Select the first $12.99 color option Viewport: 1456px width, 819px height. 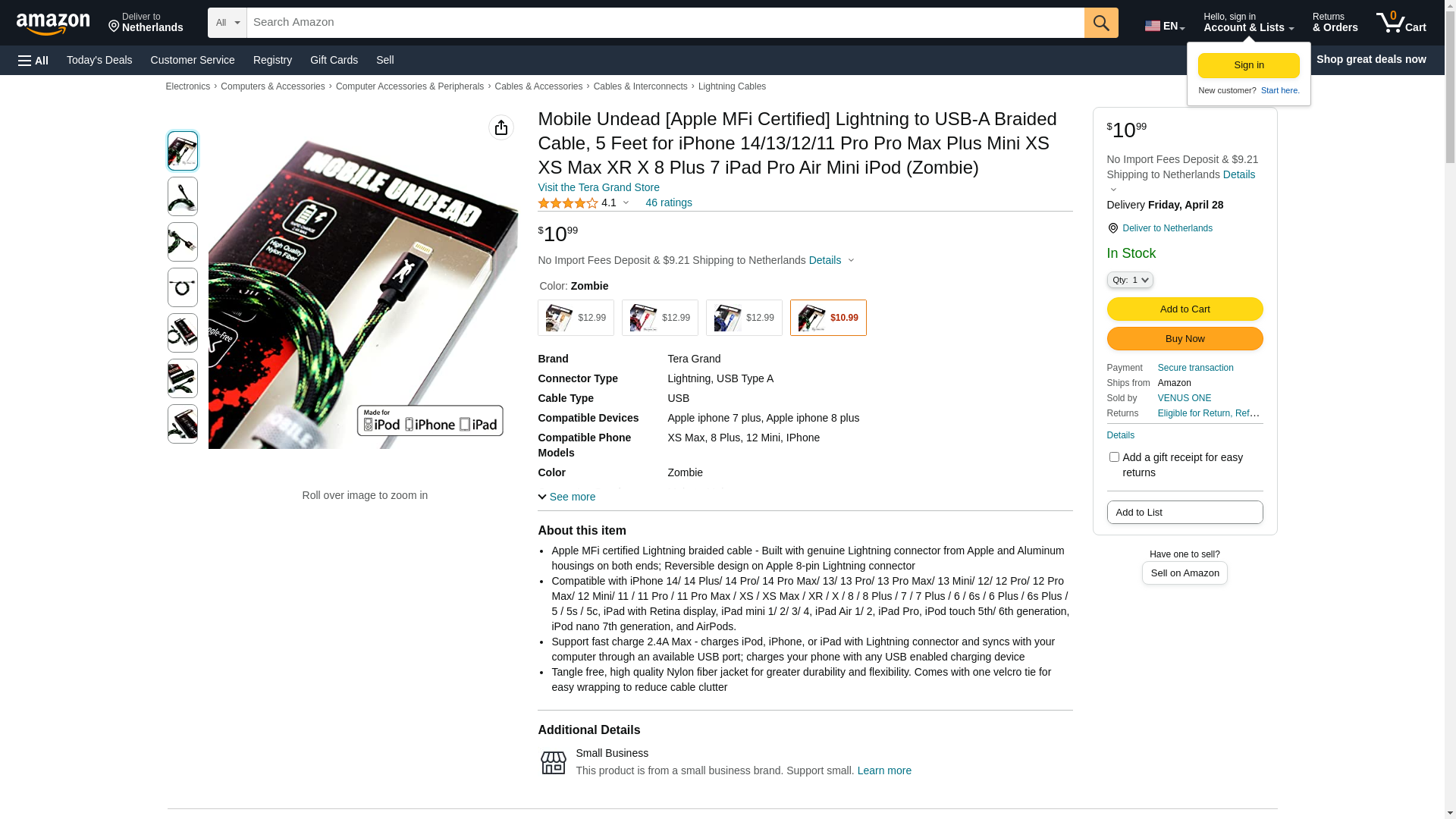(x=576, y=318)
